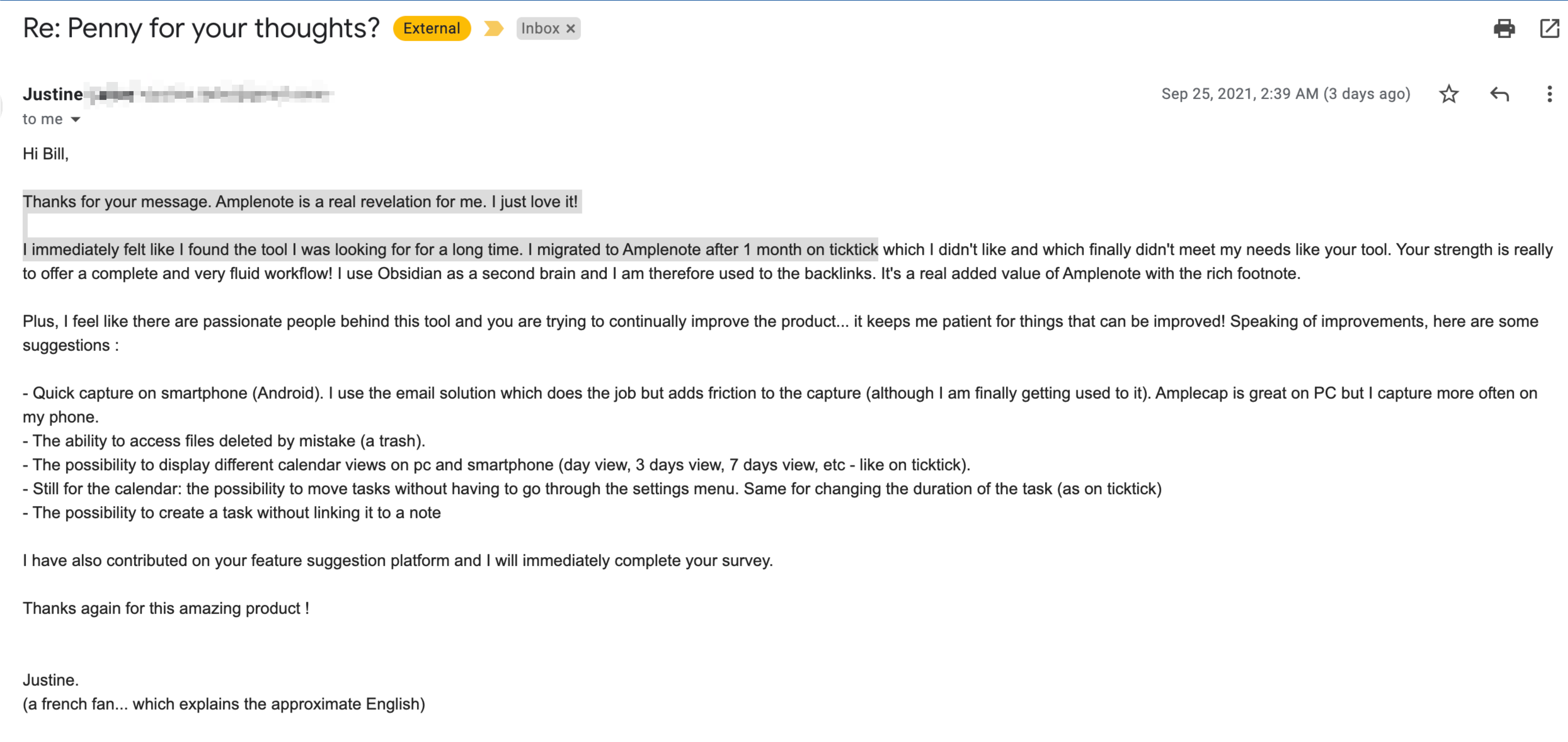Print this email using the printer icon
Image resolution: width=1568 pixels, height=742 pixels.
coord(1504,29)
